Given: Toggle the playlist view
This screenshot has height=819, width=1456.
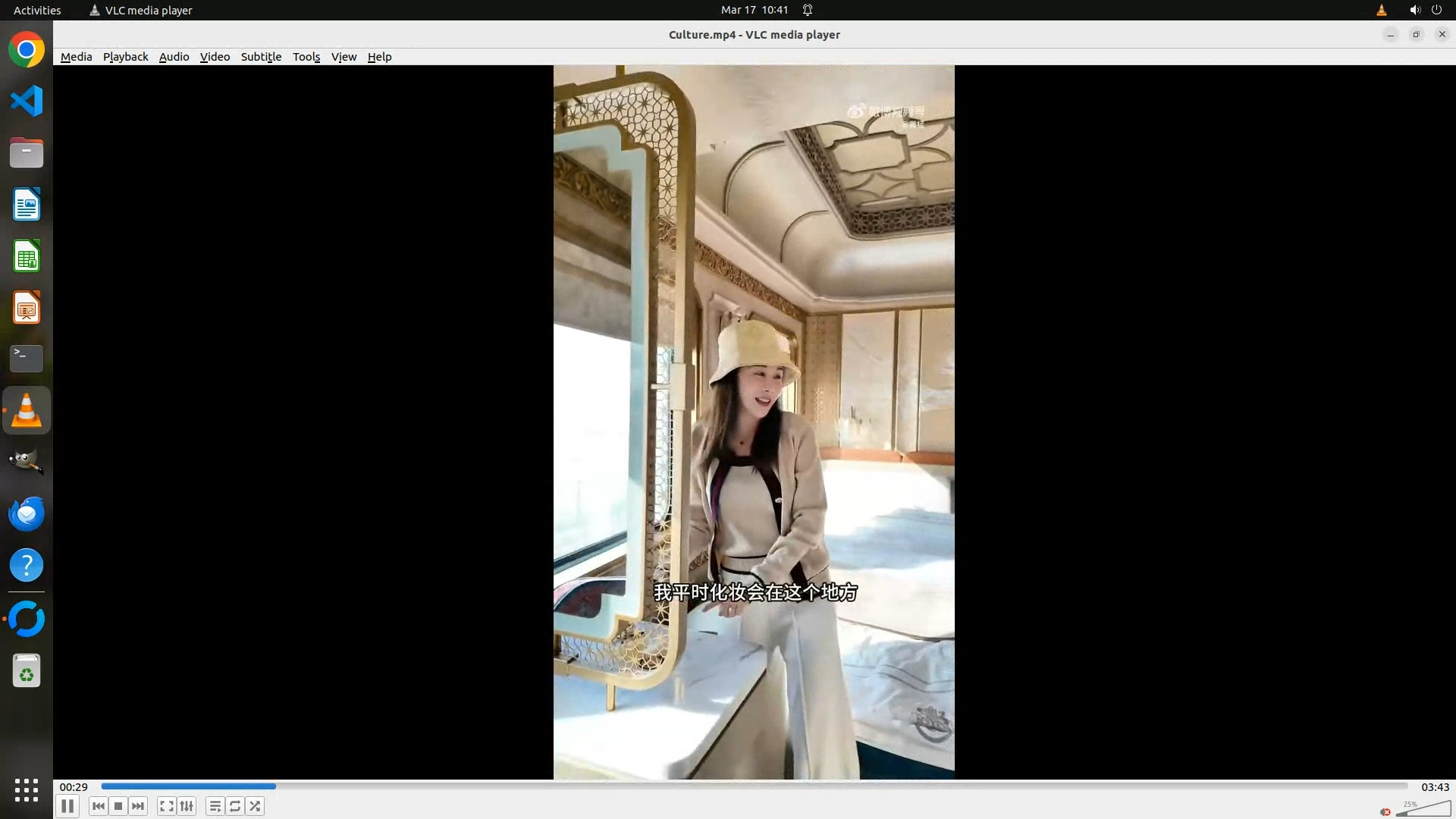Looking at the screenshot, I should 215,806.
